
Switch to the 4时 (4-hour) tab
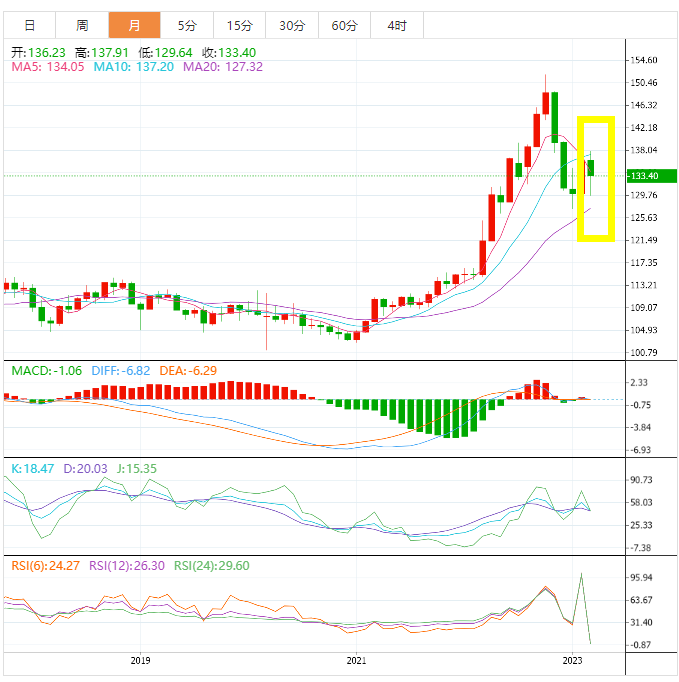(x=396, y=25)
